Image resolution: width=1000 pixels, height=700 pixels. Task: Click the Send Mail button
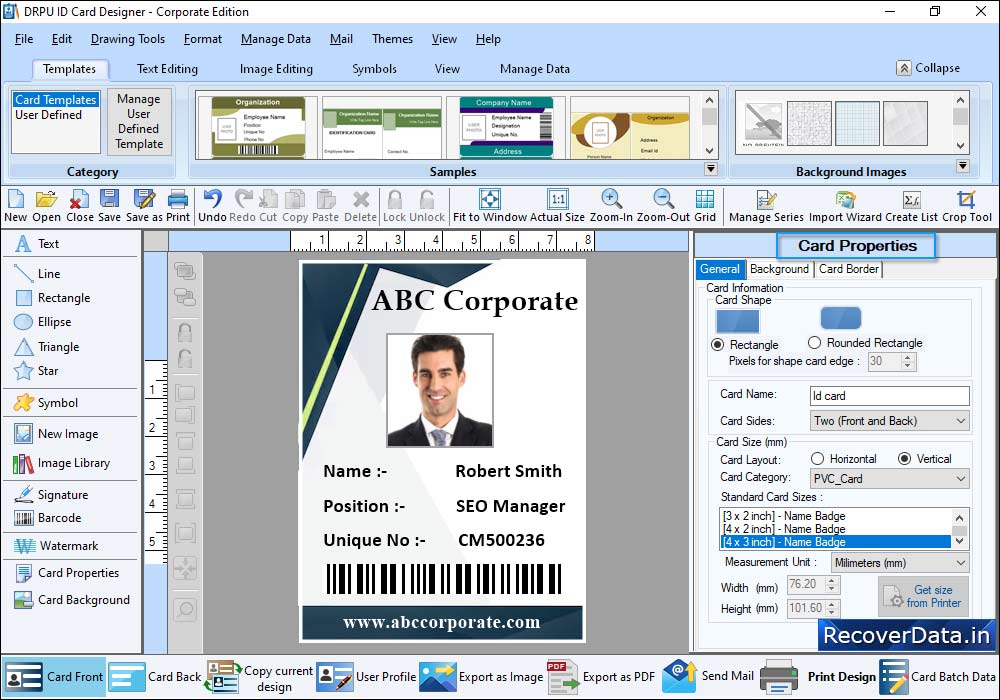pyautogui.click(x=708, y=676)
